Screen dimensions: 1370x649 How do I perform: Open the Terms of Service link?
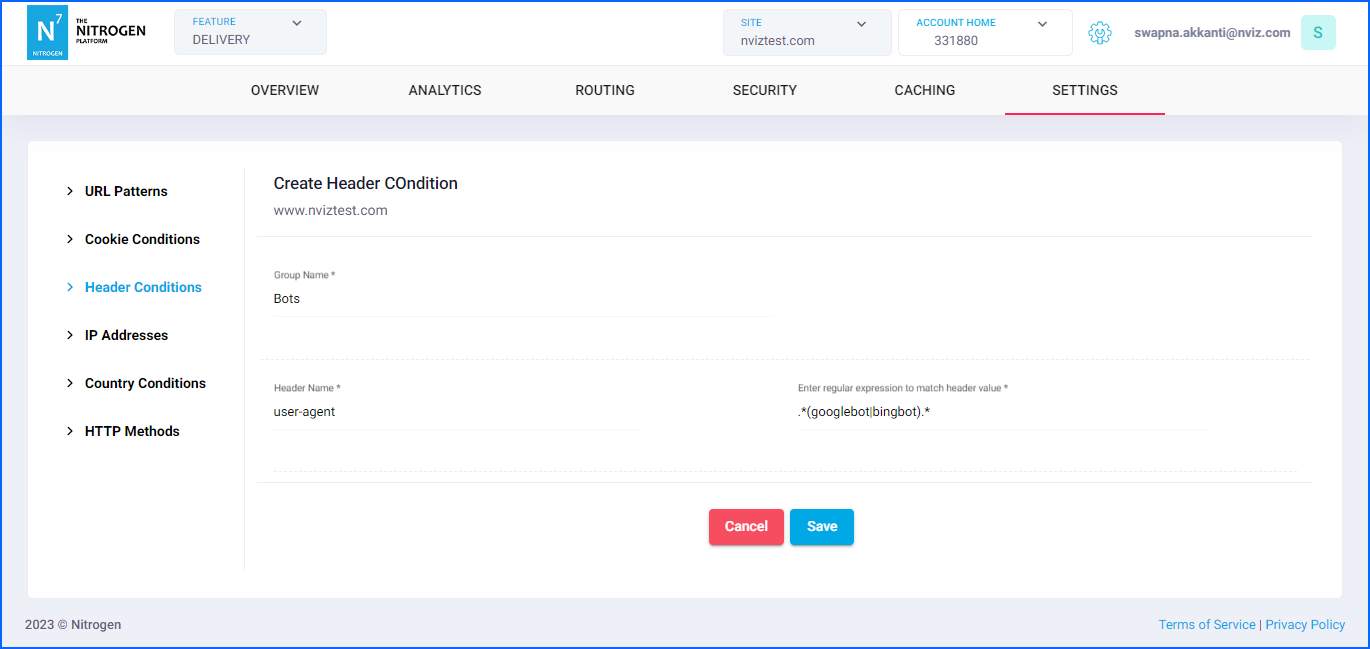click(1206, 625)
